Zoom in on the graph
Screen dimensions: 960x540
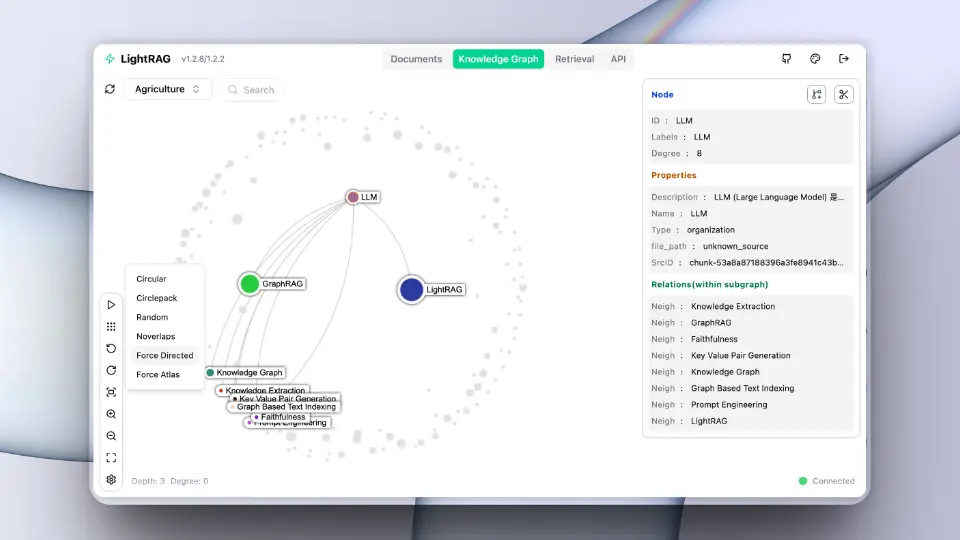(111, 414)
